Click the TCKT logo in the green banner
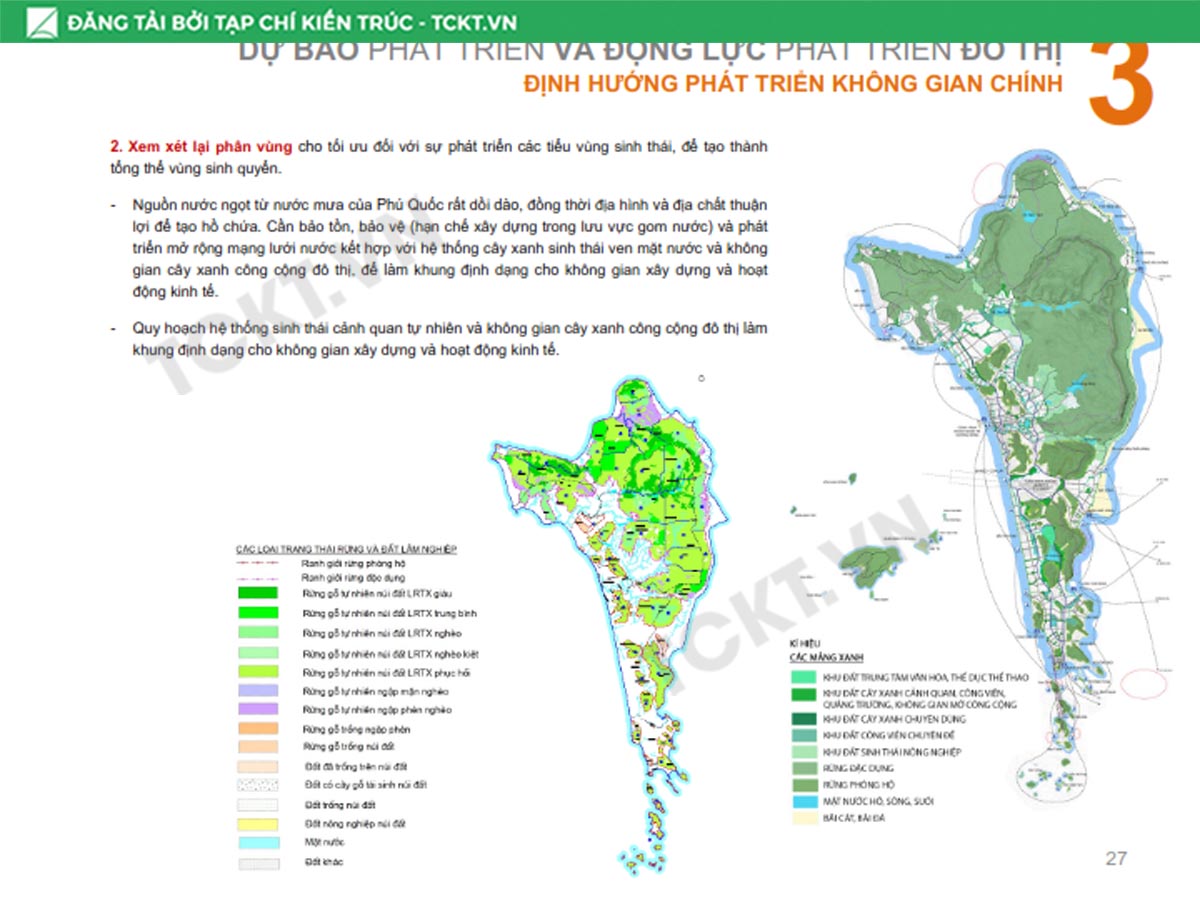This screenshot has width=1200, height=900. pyautogui.click(x=42, y=22)
